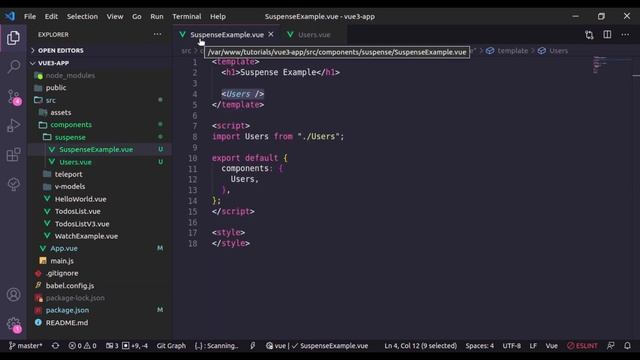Open the Extensions view

point(13,155)
